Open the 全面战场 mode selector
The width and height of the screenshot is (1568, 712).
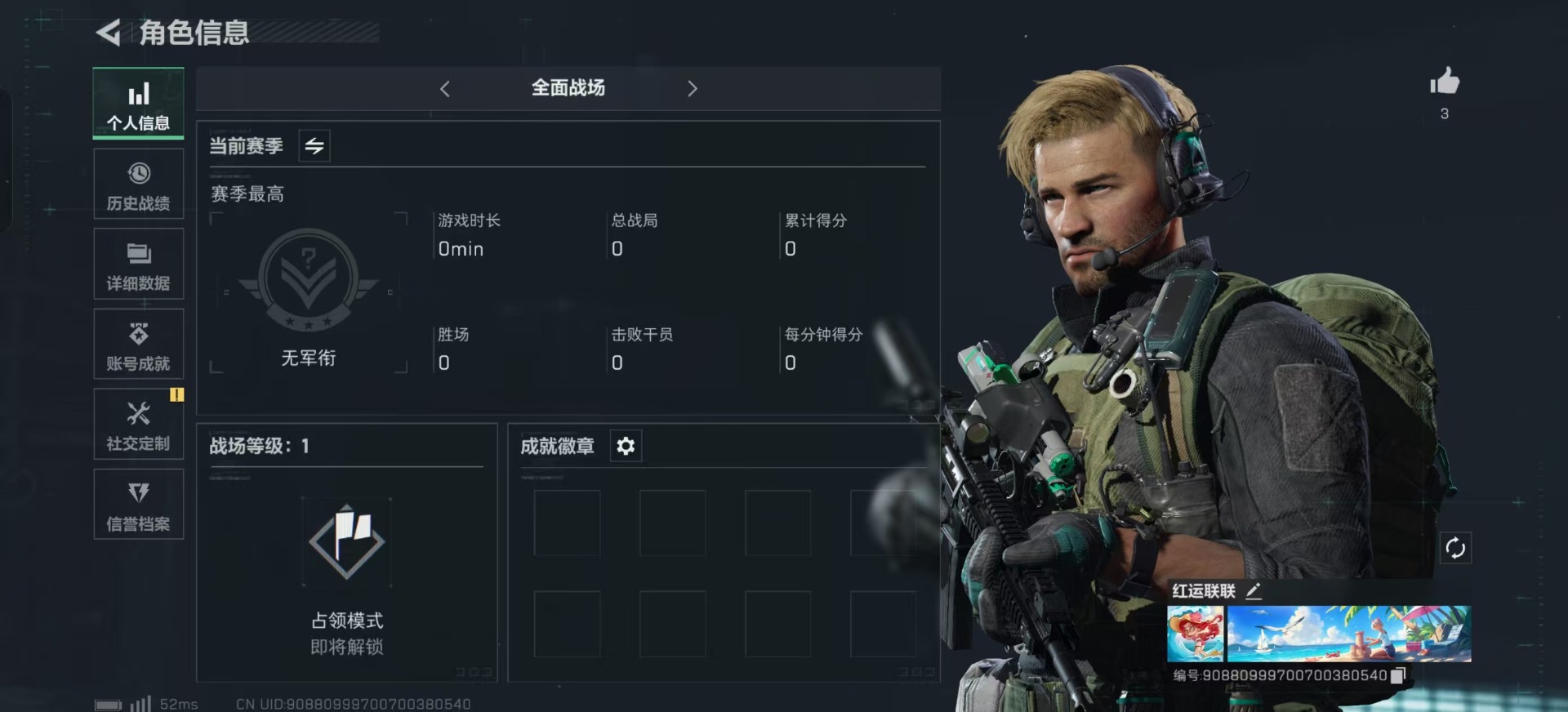568,88
